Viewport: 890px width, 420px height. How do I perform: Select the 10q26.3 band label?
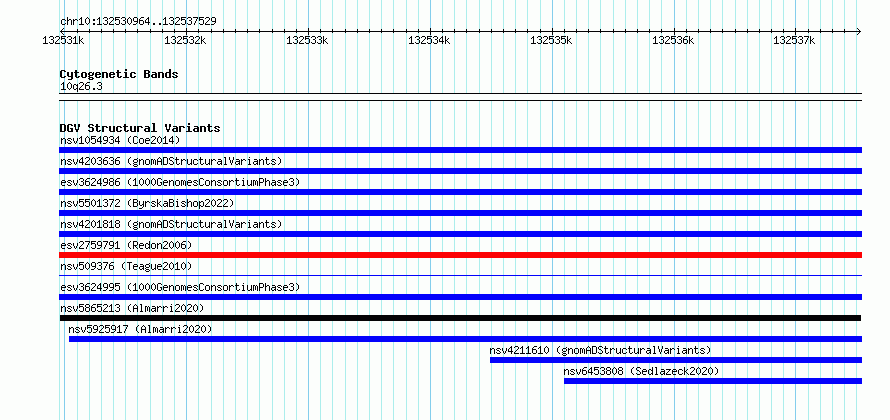[81, 87]
